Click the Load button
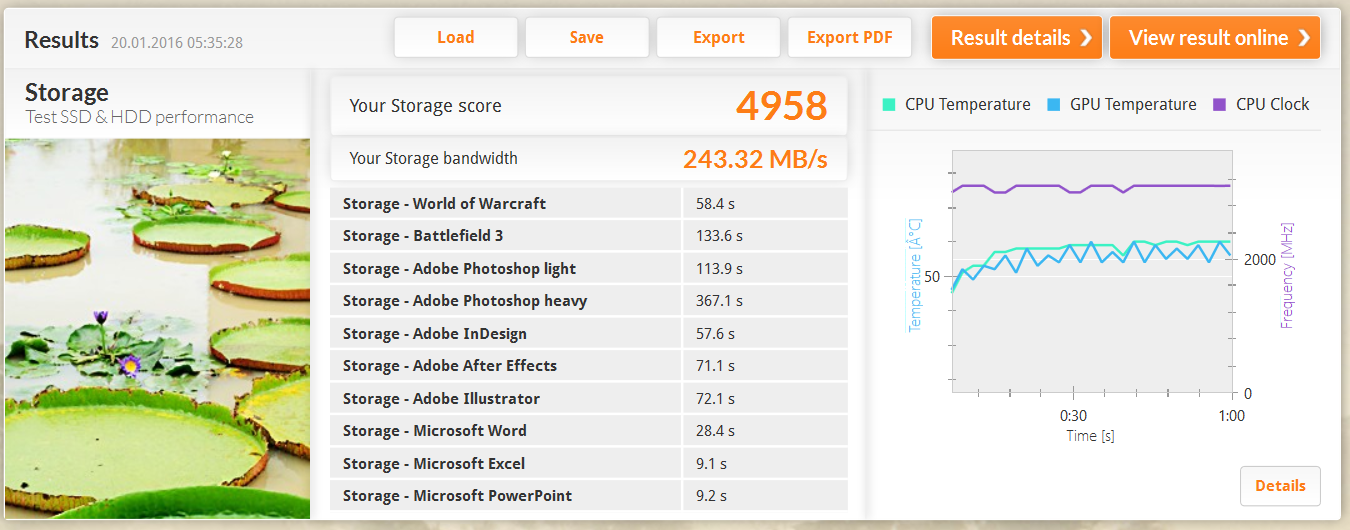This screenshot has height=530, width=1350. 455,38
